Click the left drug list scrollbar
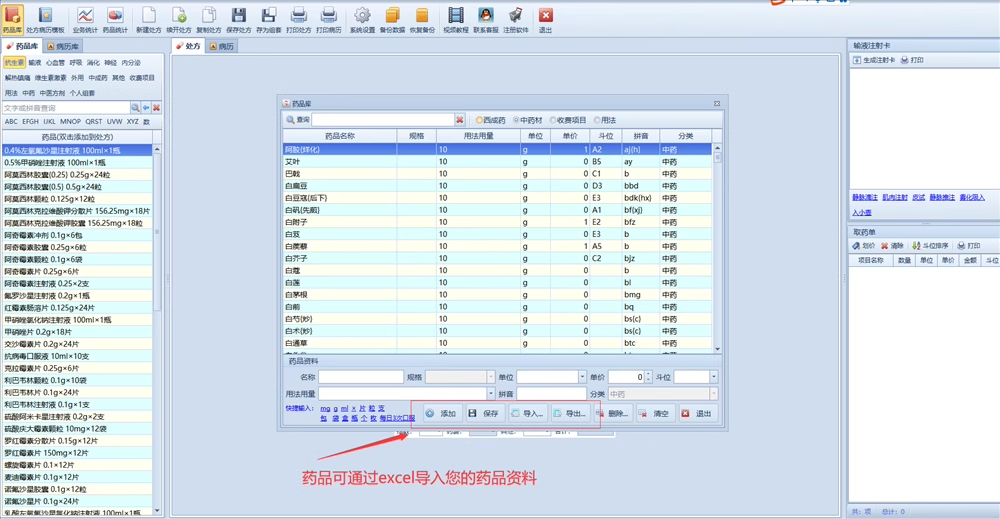 [157, 328]
